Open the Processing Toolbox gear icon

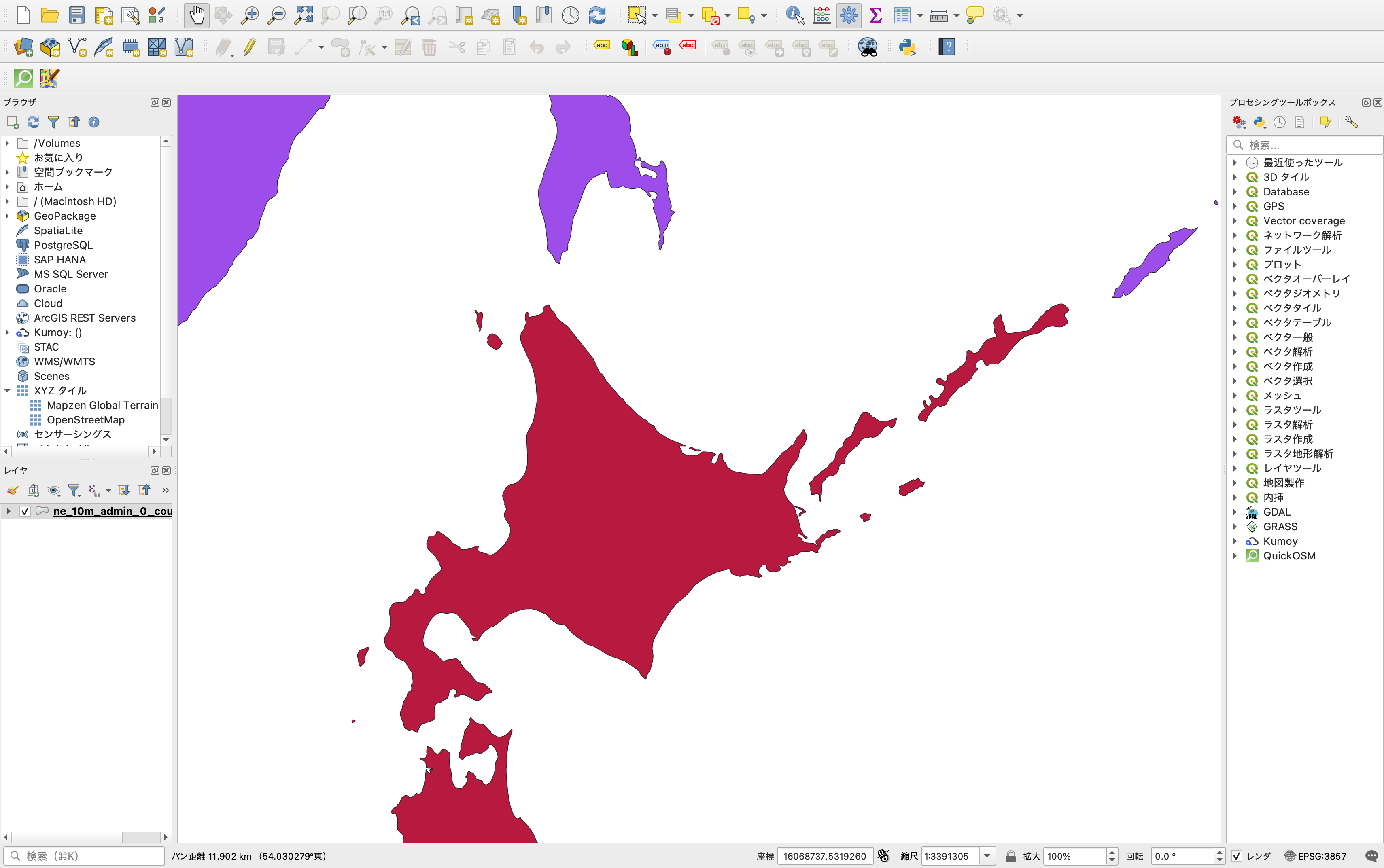849,15
